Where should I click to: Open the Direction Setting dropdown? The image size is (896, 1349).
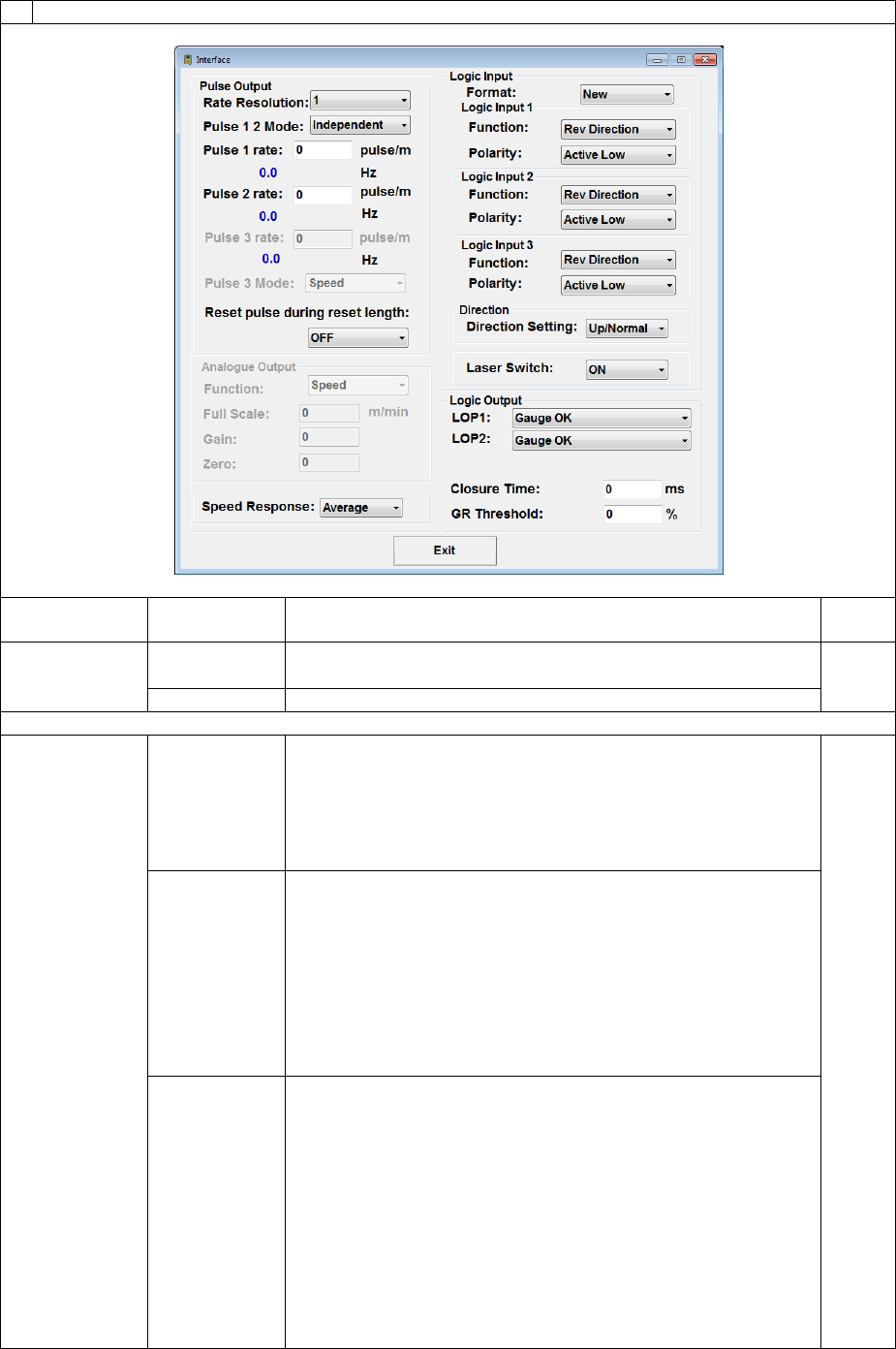point(627,329)
